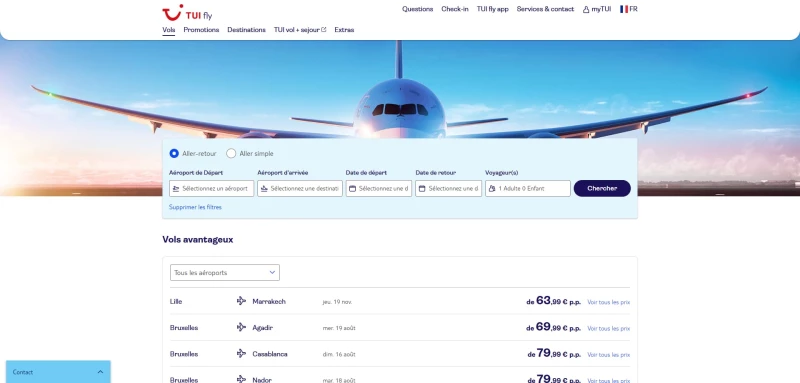The width and height of the screenshot is (800, 383).
Task: Click plane icon in Bruxelles to Agadir row
Action: point(241,327)
